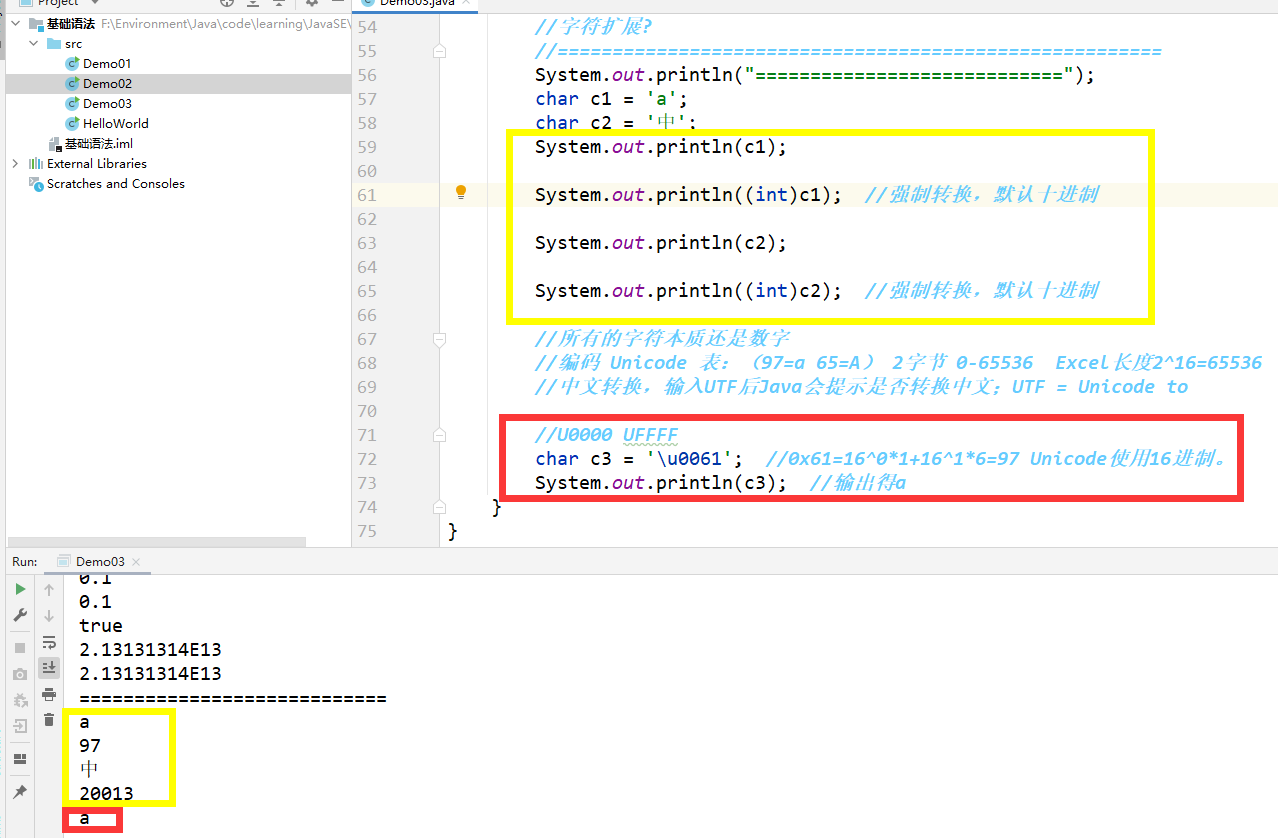Pin the Run tab with pin icon
Viewport: 1278px width, 838px height.
[x=20, y=792]
